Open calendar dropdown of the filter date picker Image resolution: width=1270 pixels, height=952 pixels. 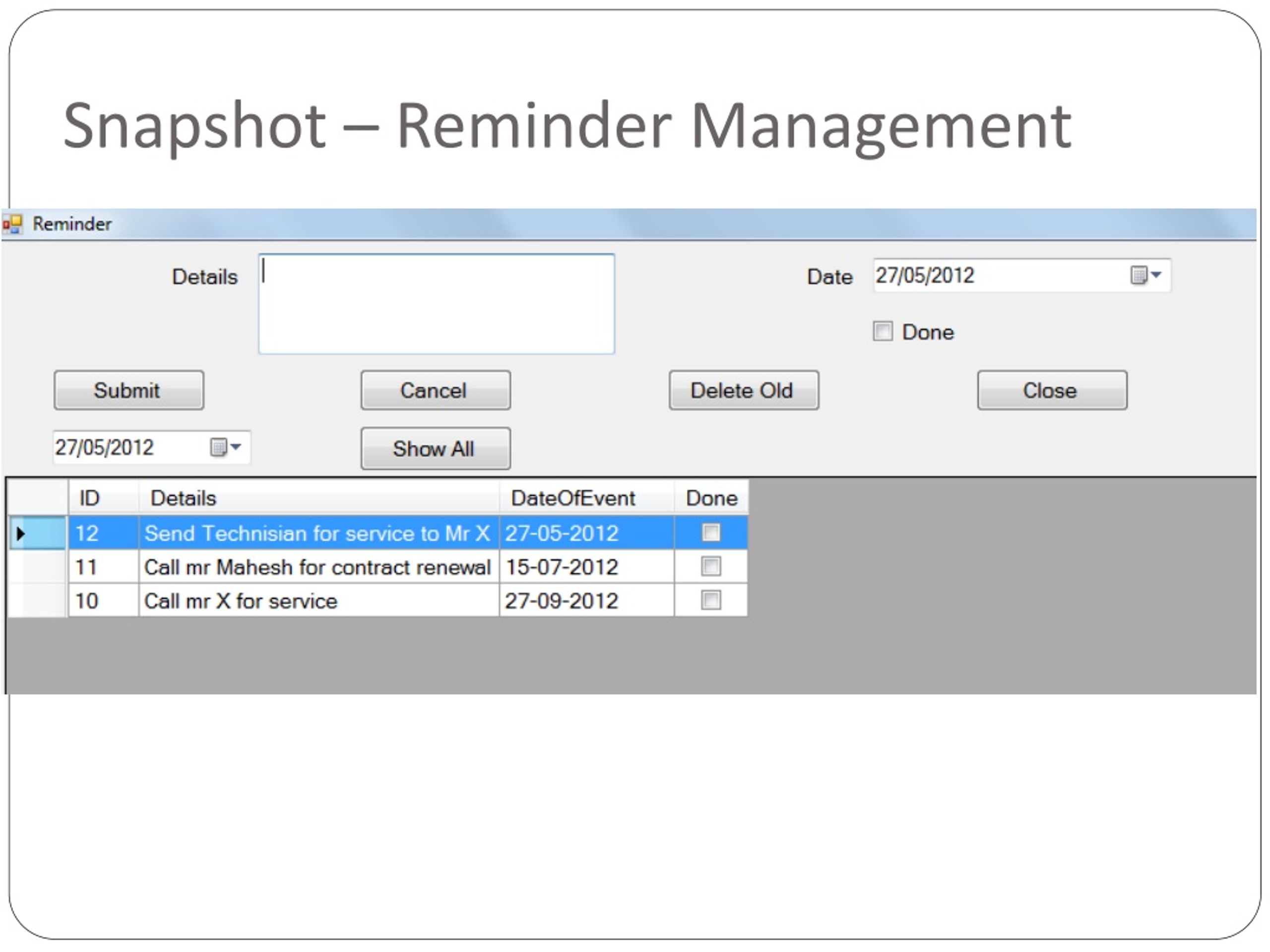(226, 448)
